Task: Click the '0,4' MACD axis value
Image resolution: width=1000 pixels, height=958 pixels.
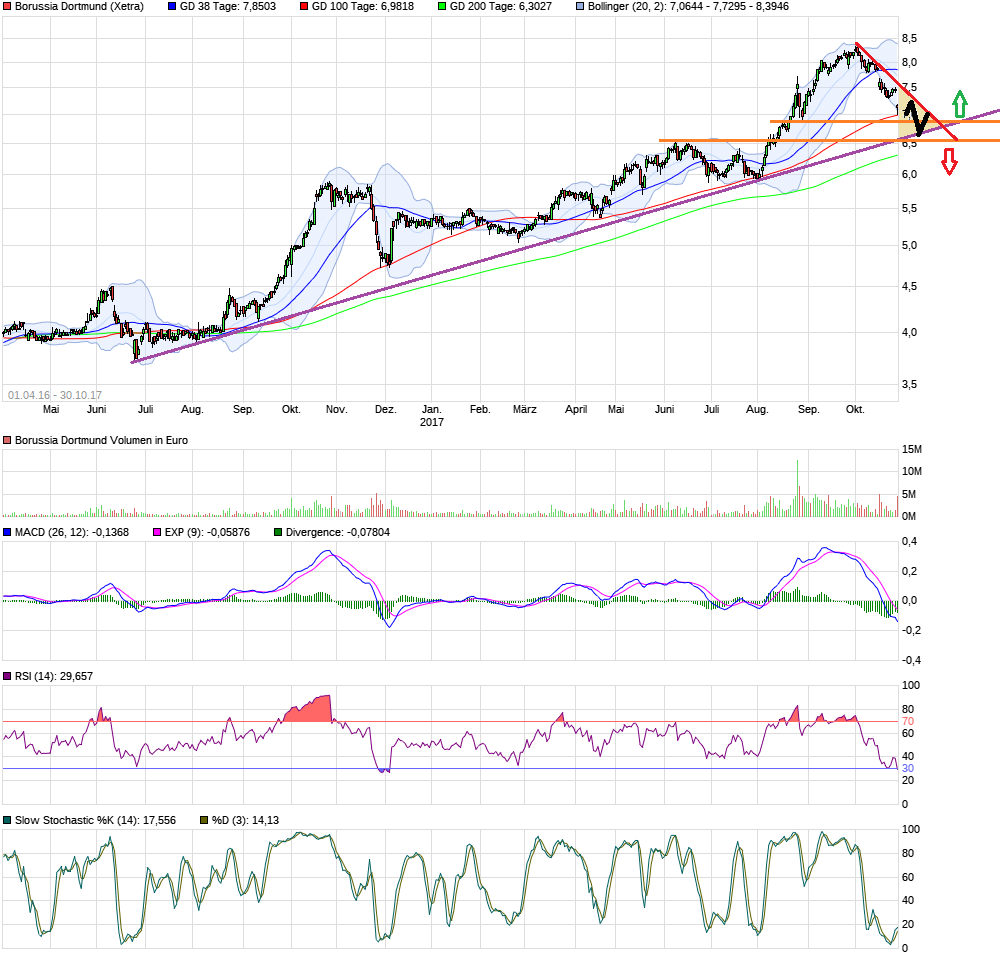Action: pyautogui.click(x=909, y=542)
